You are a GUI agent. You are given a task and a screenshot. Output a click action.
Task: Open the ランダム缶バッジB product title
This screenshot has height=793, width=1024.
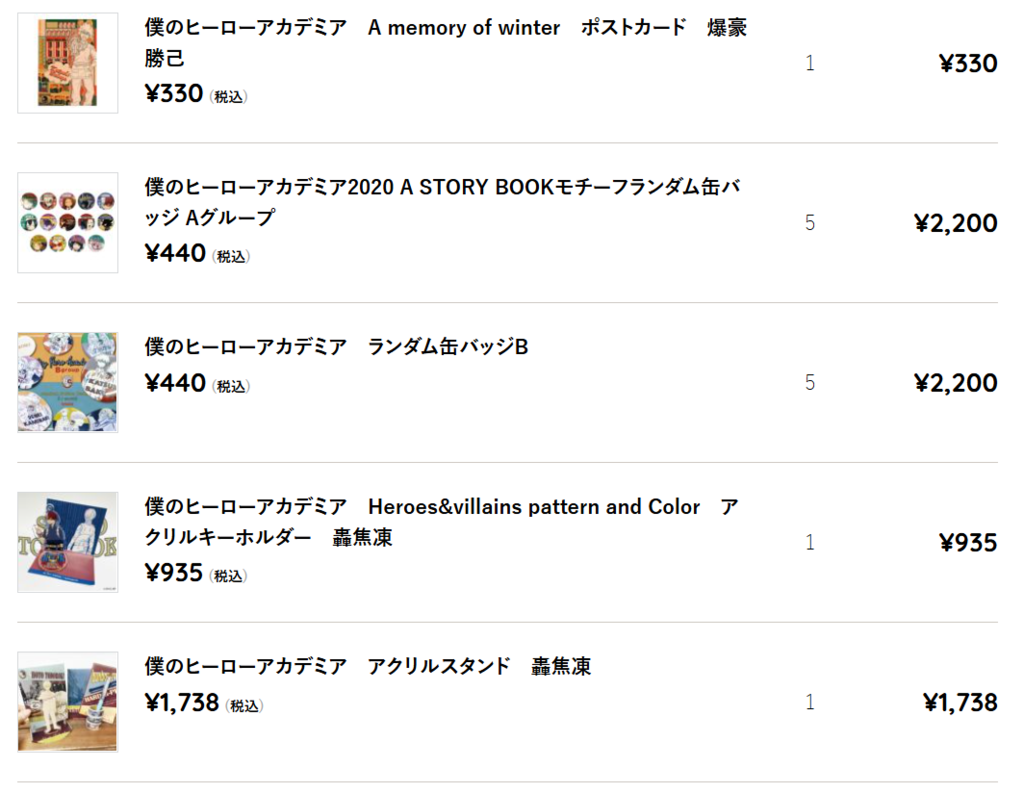click(336, 346)
